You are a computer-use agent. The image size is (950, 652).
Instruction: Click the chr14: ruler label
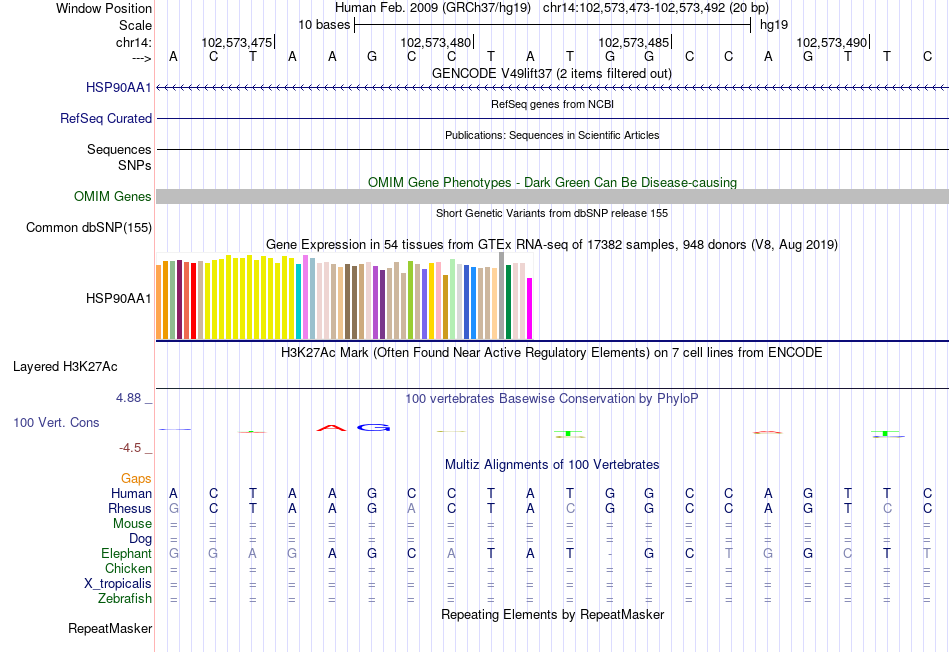point(134,42)
